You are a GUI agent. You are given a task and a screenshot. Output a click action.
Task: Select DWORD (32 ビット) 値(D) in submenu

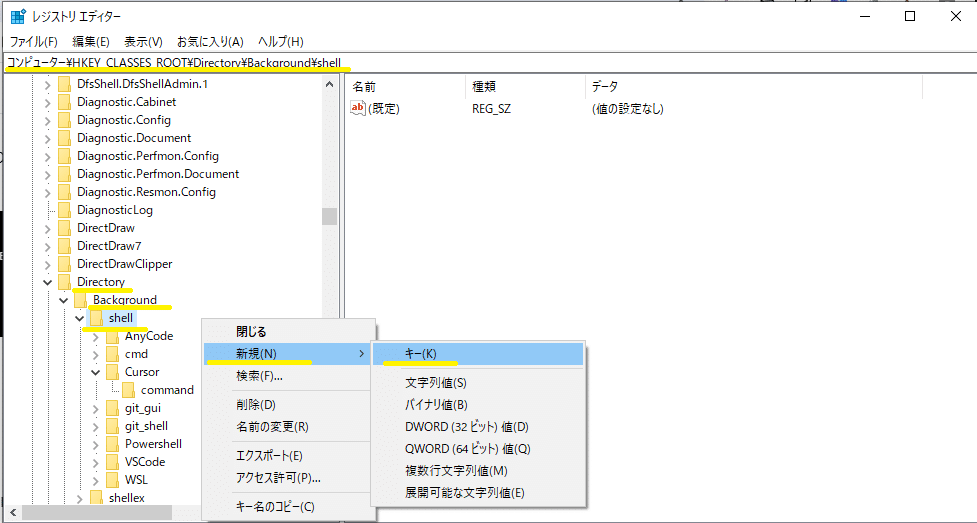tap(478, 427)
